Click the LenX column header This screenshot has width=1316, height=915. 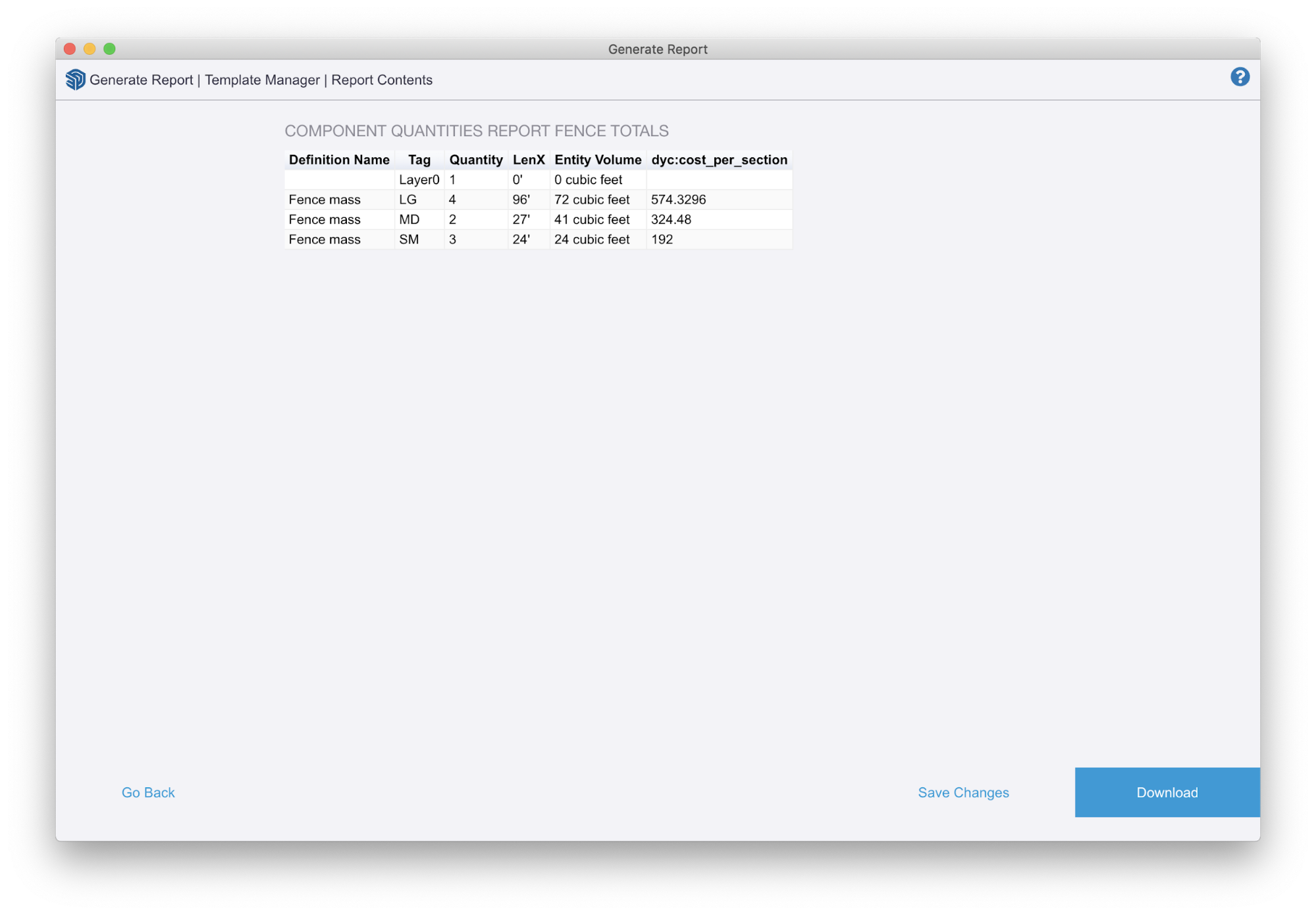[529, 159]
